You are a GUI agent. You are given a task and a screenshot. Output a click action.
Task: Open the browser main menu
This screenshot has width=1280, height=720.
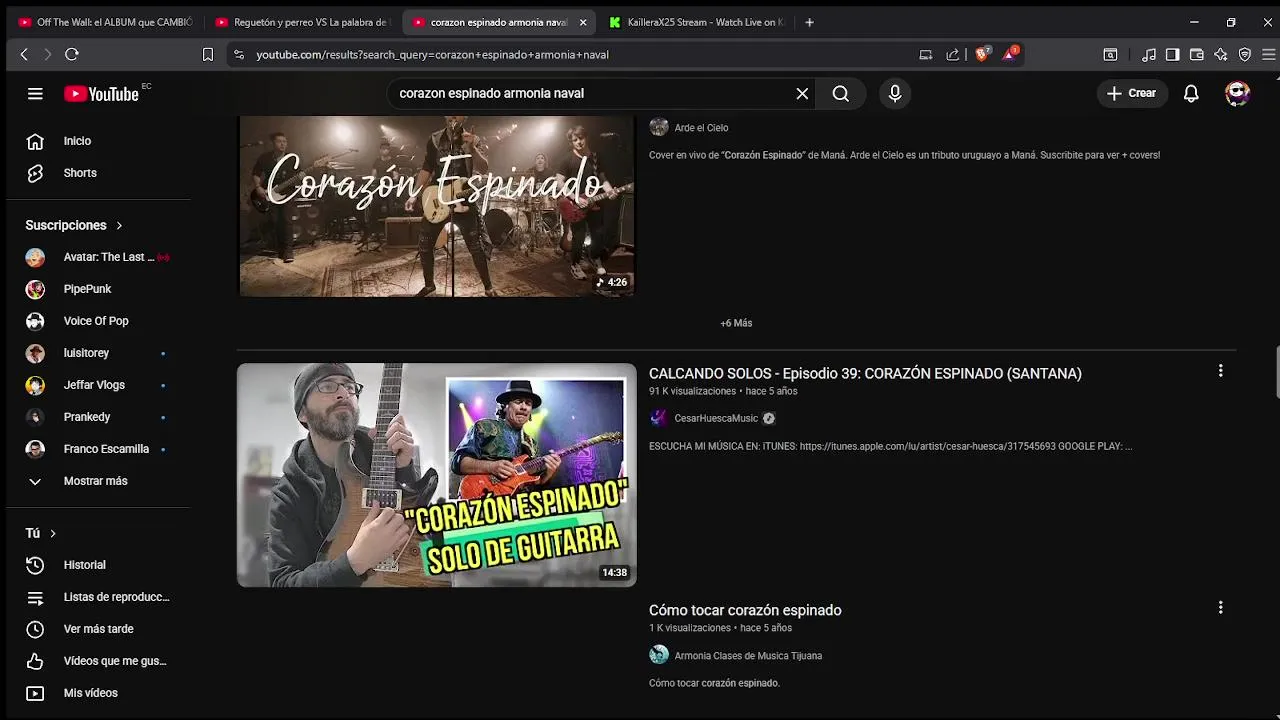(x=1269, y=55)
